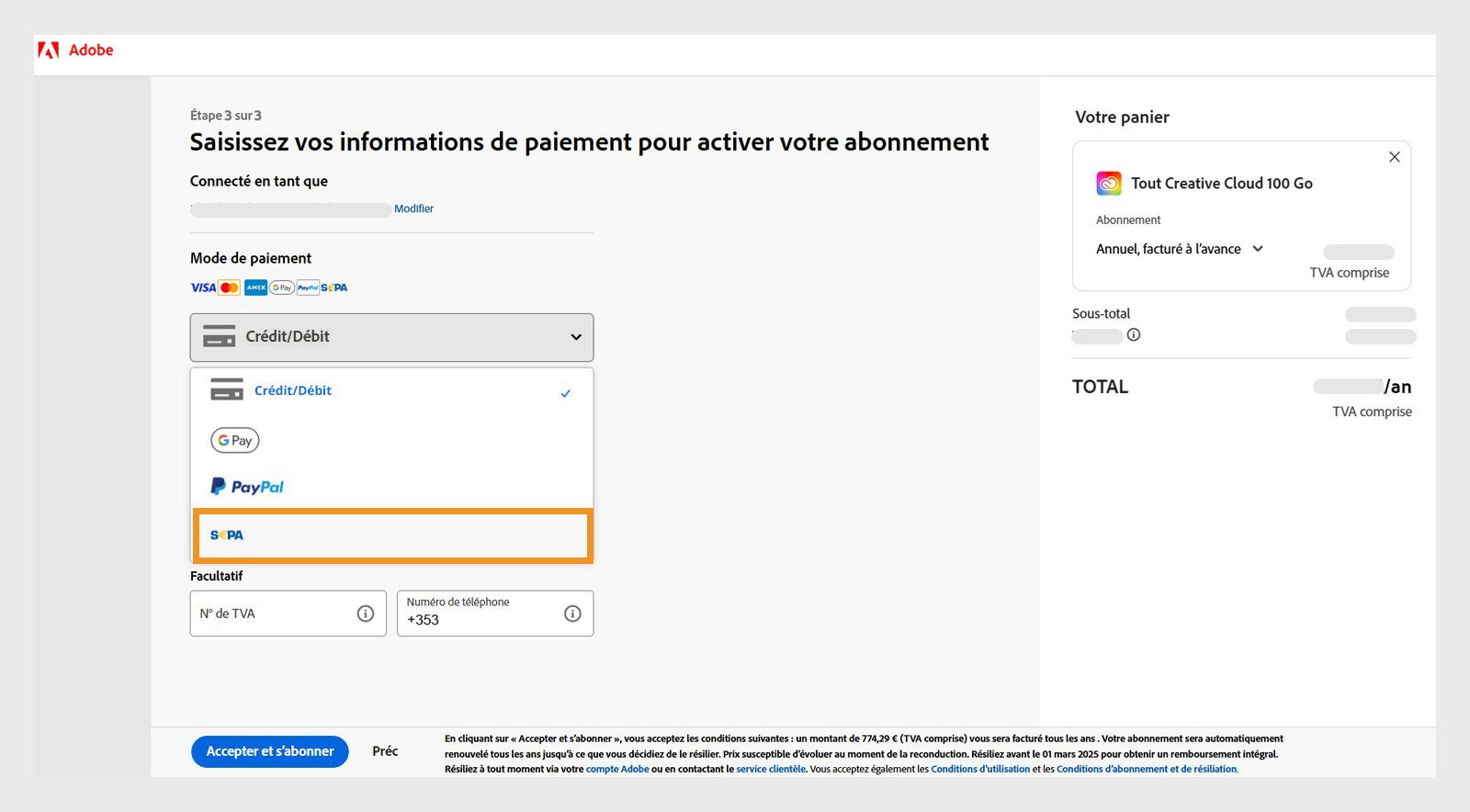Viewport: 1470px width, 812px height.
Task: Expand Annuel, facturé à l'avance subscription dropdown
Action: pos(1180,249)
